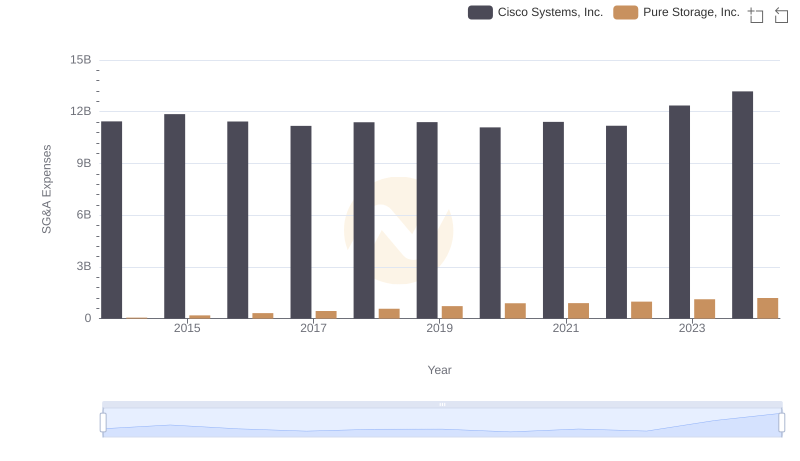Click the zoom area select icon

pyautogui.click(x=756, y=15)
